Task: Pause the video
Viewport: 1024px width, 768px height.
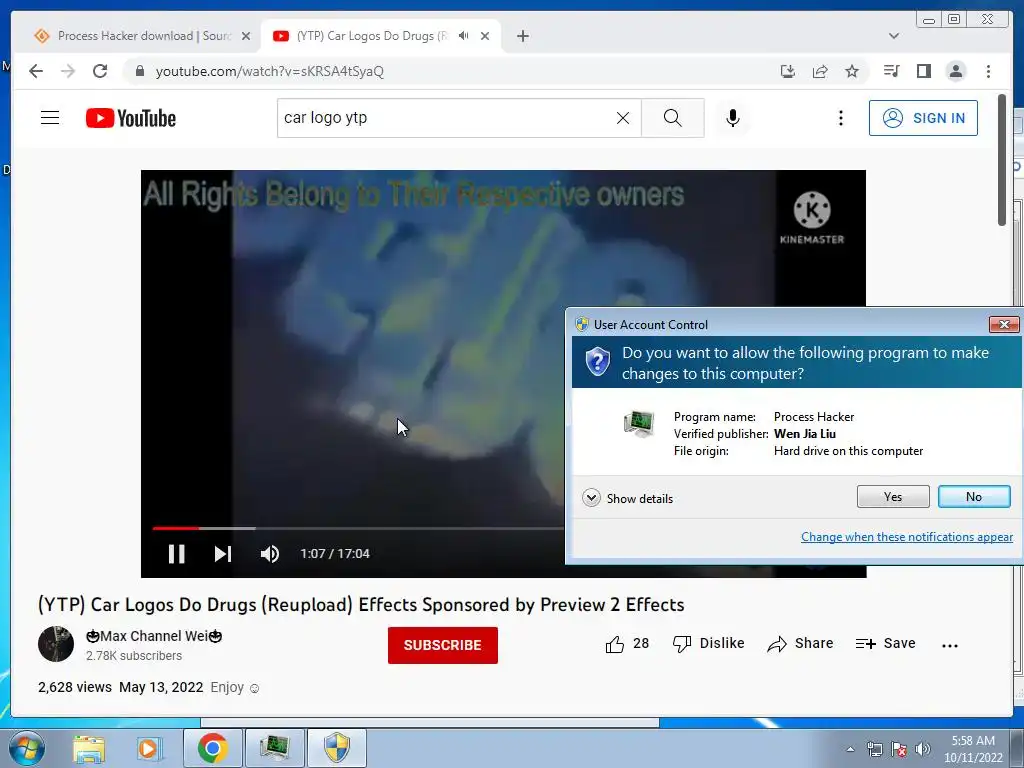Action: pyautogui.click(x=176, y=554)
